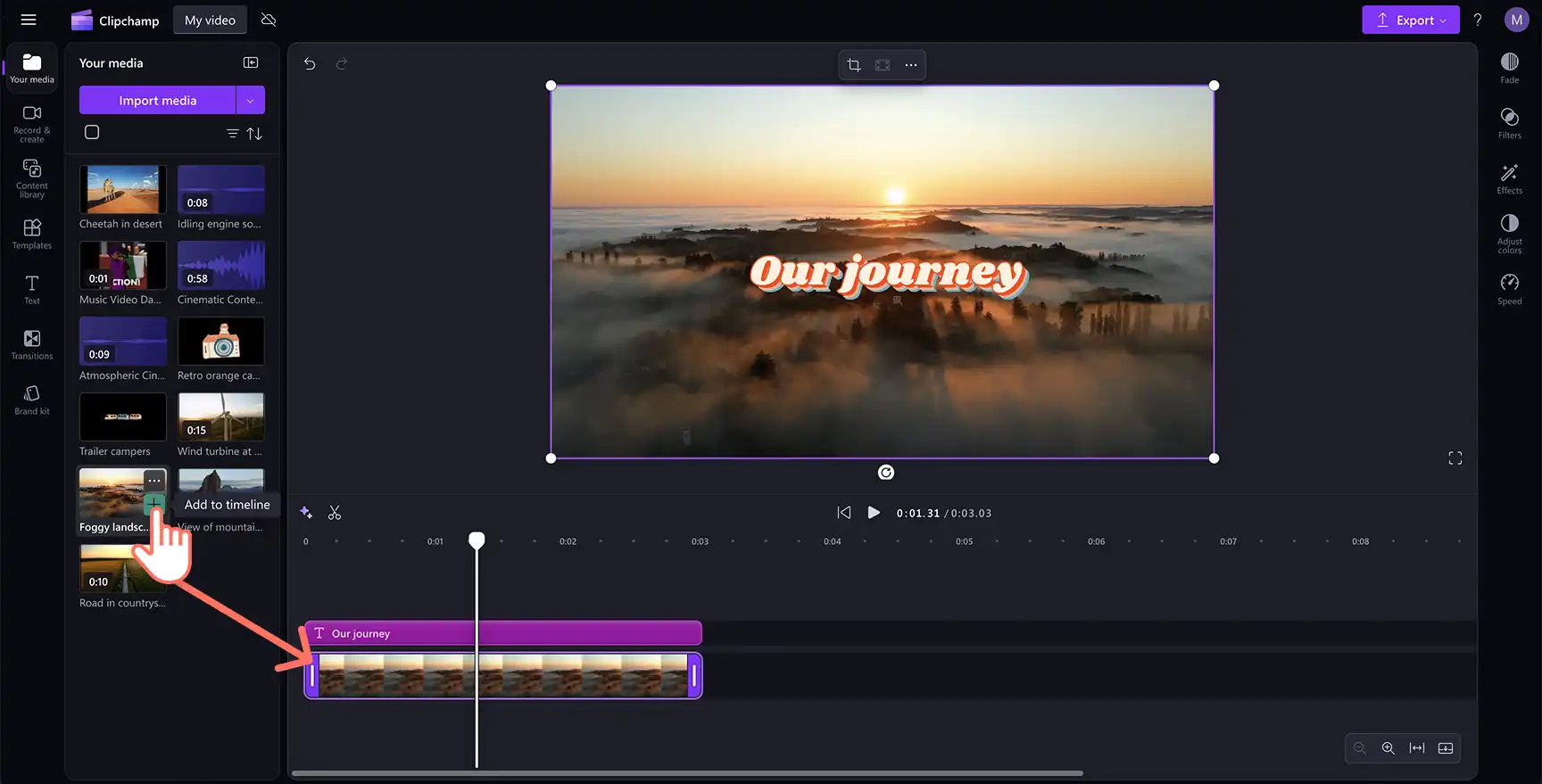Open the Filters panel
The height and width of the screenshot is (784, 1542).
pos(1510,123)
